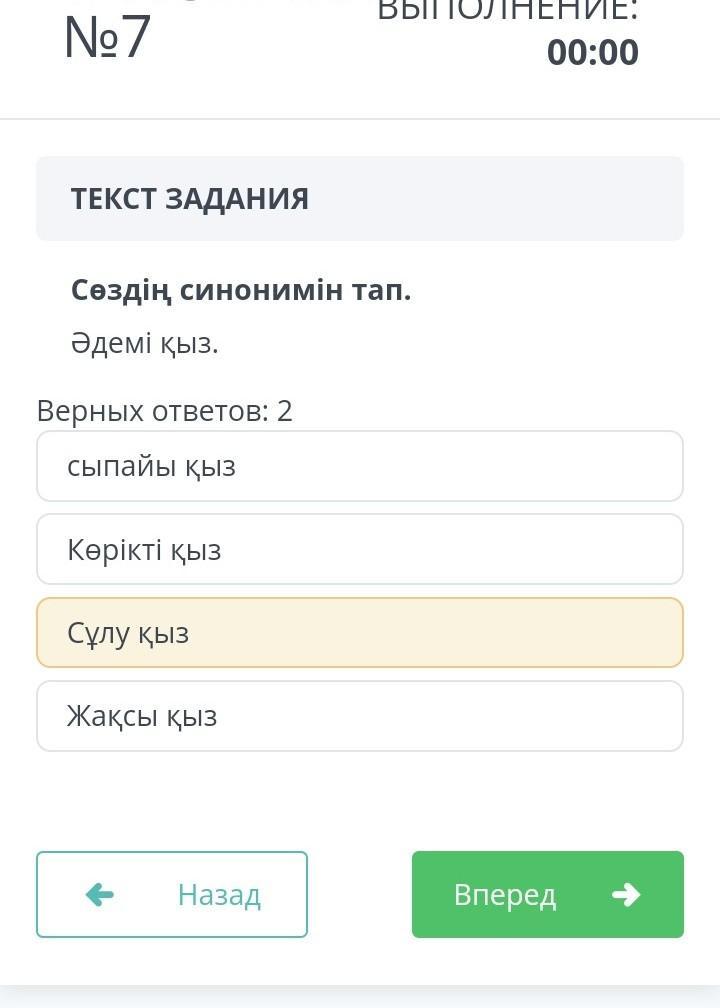Image resolution: width=720 pixels, height=1008 pixels.
Task: Deselect the highlighted "Сұлу қыз" answer
Action: pos(359,633)
